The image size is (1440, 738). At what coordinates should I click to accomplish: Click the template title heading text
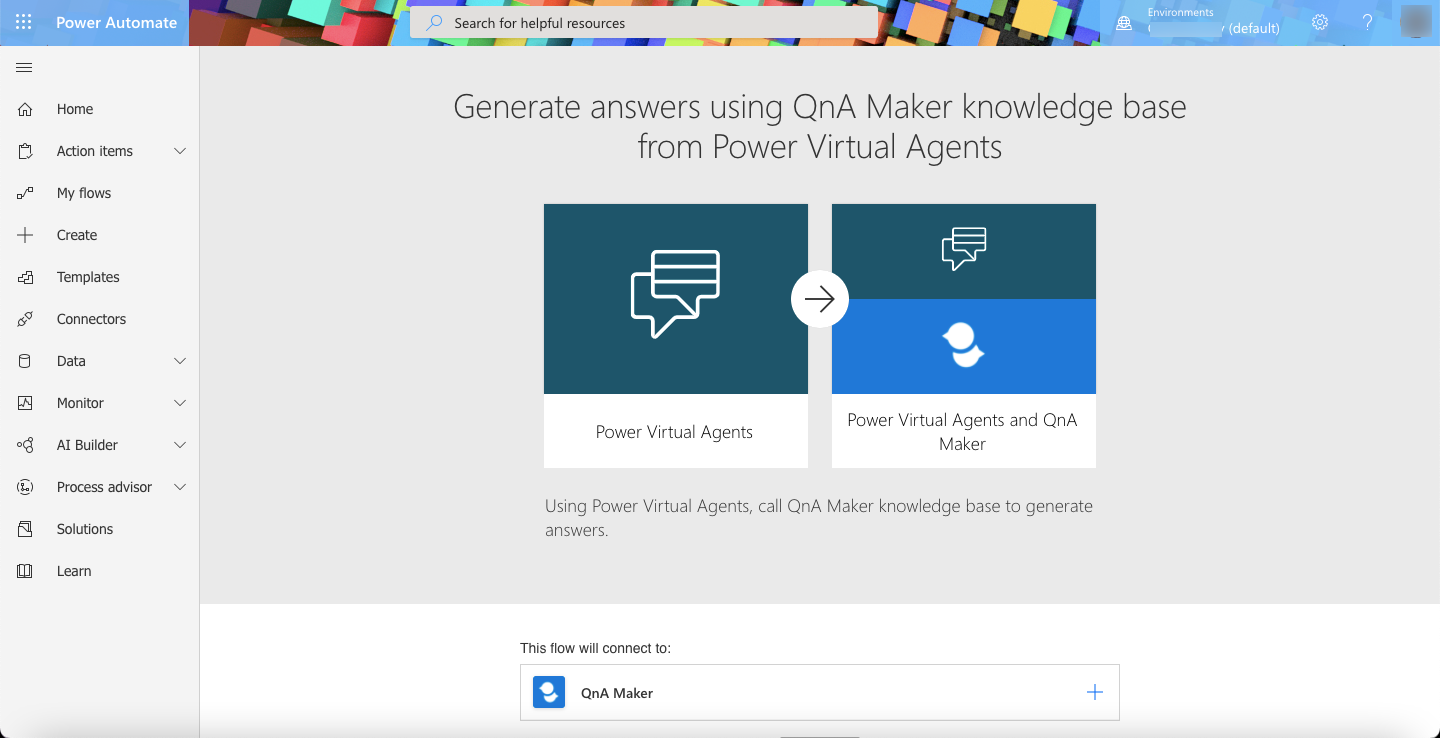point(820,127)
